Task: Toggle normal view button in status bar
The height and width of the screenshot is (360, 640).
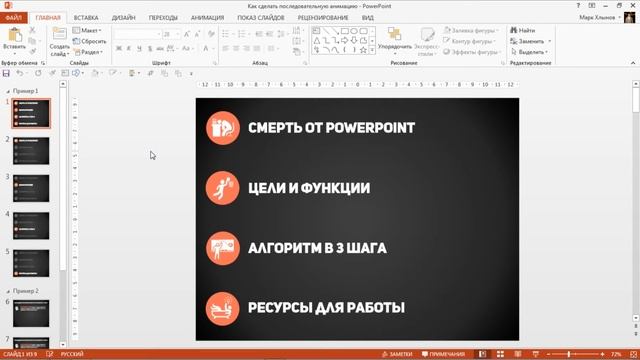Action: tap(482, 354)
